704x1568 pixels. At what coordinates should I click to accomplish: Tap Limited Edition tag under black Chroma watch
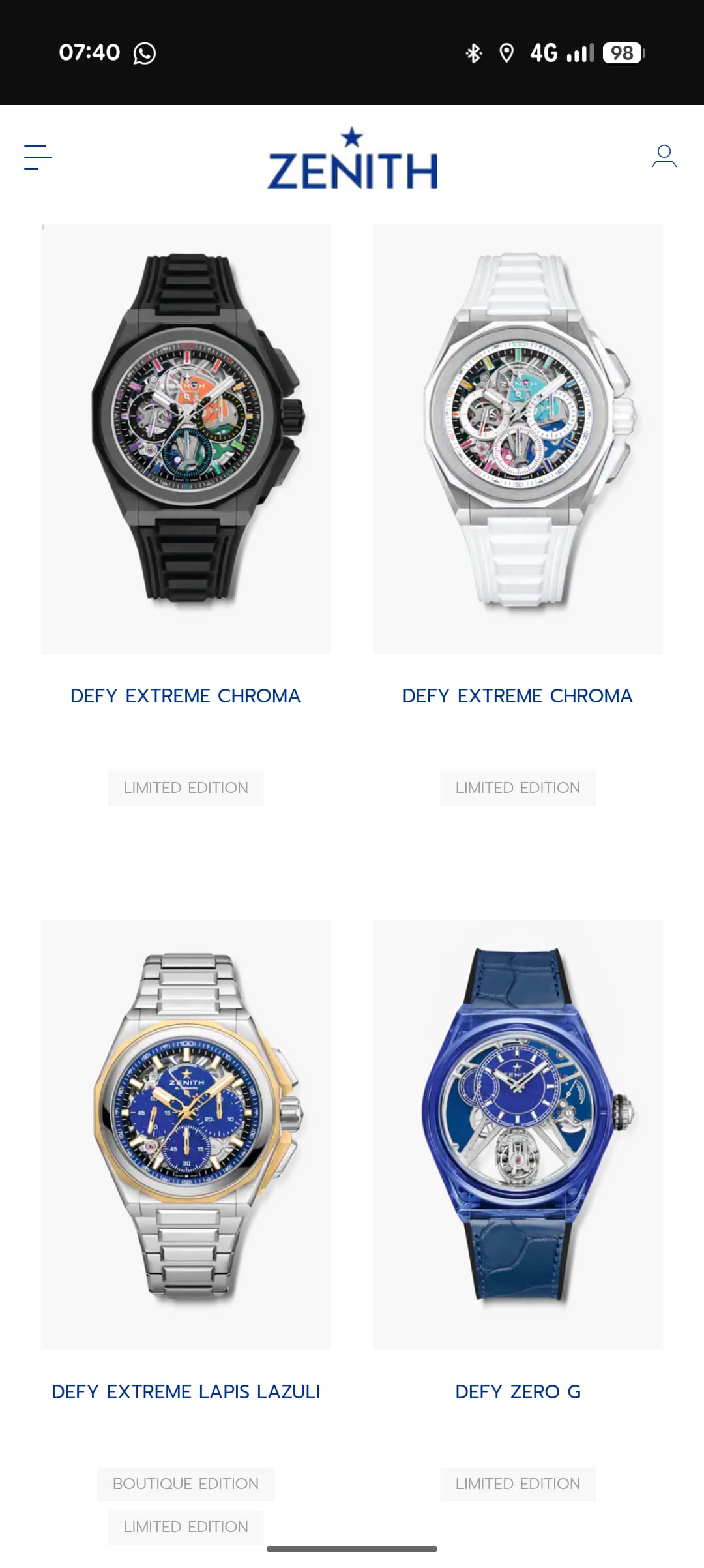click(x=186, y=788)
